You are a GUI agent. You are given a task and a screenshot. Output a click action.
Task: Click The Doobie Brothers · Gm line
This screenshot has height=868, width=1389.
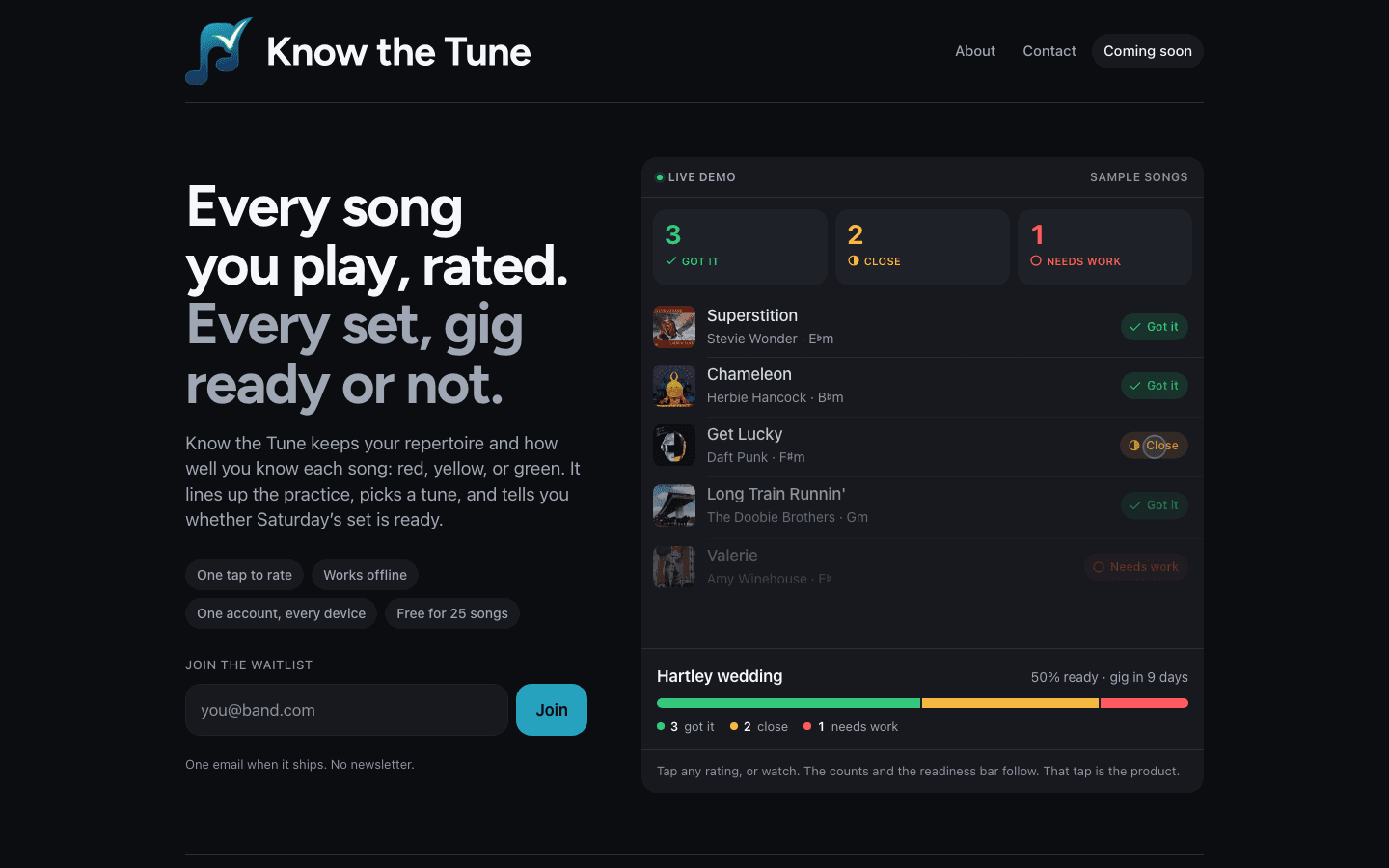[x=787, y=517]
